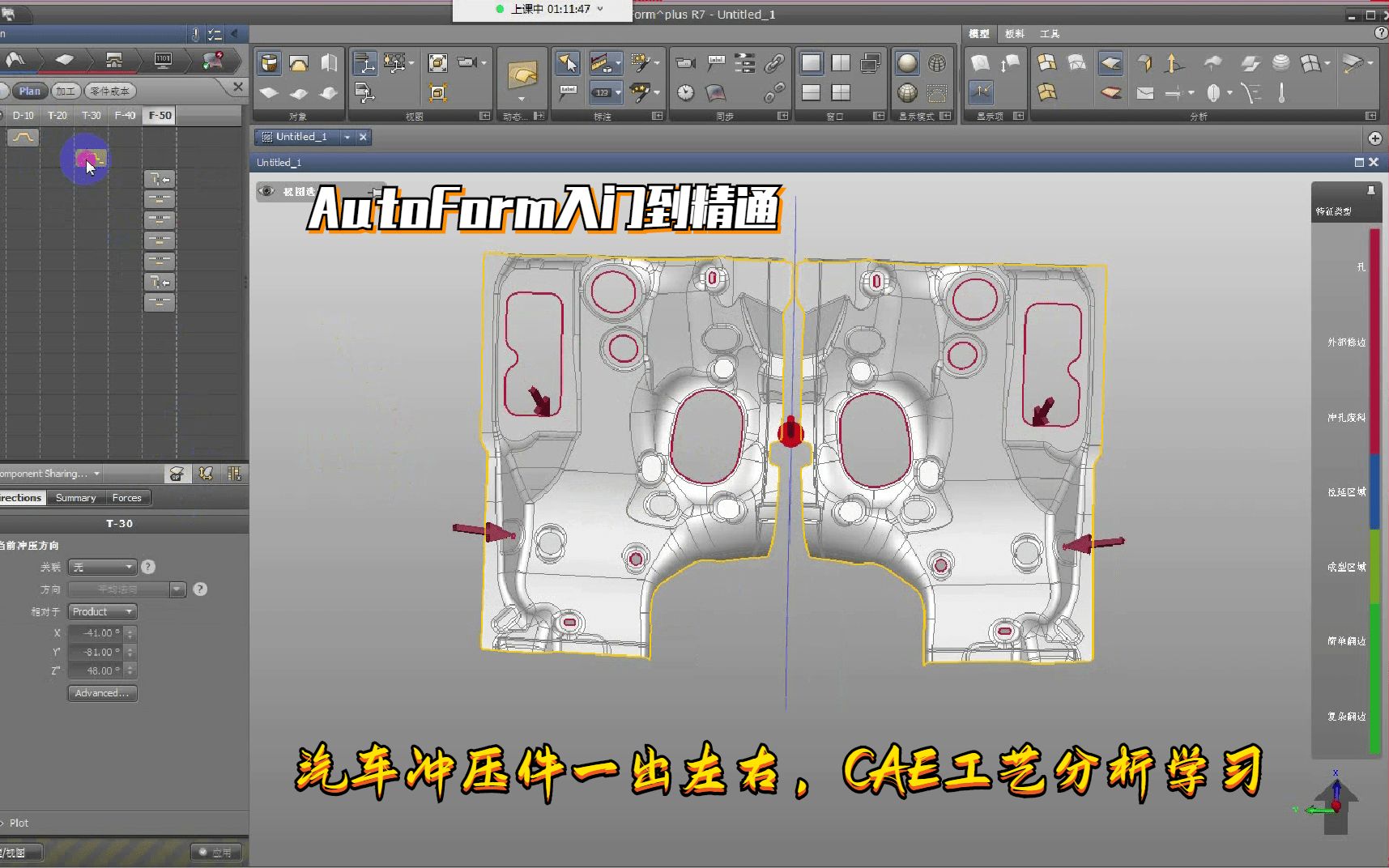Click the add view plus button
1389x868 pixels.
coord(1374,138)
